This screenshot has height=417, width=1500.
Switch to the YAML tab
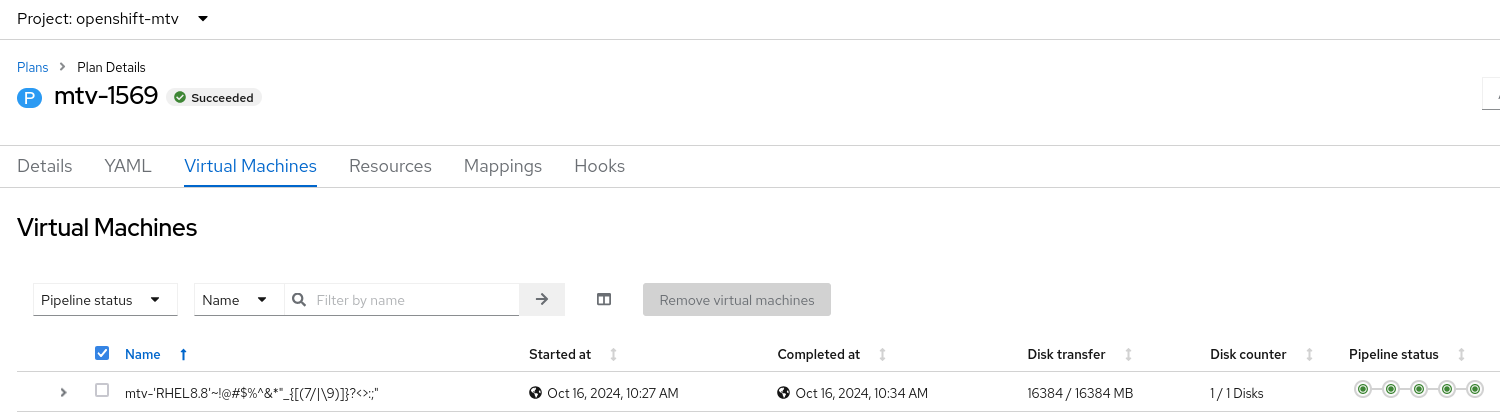128,166
